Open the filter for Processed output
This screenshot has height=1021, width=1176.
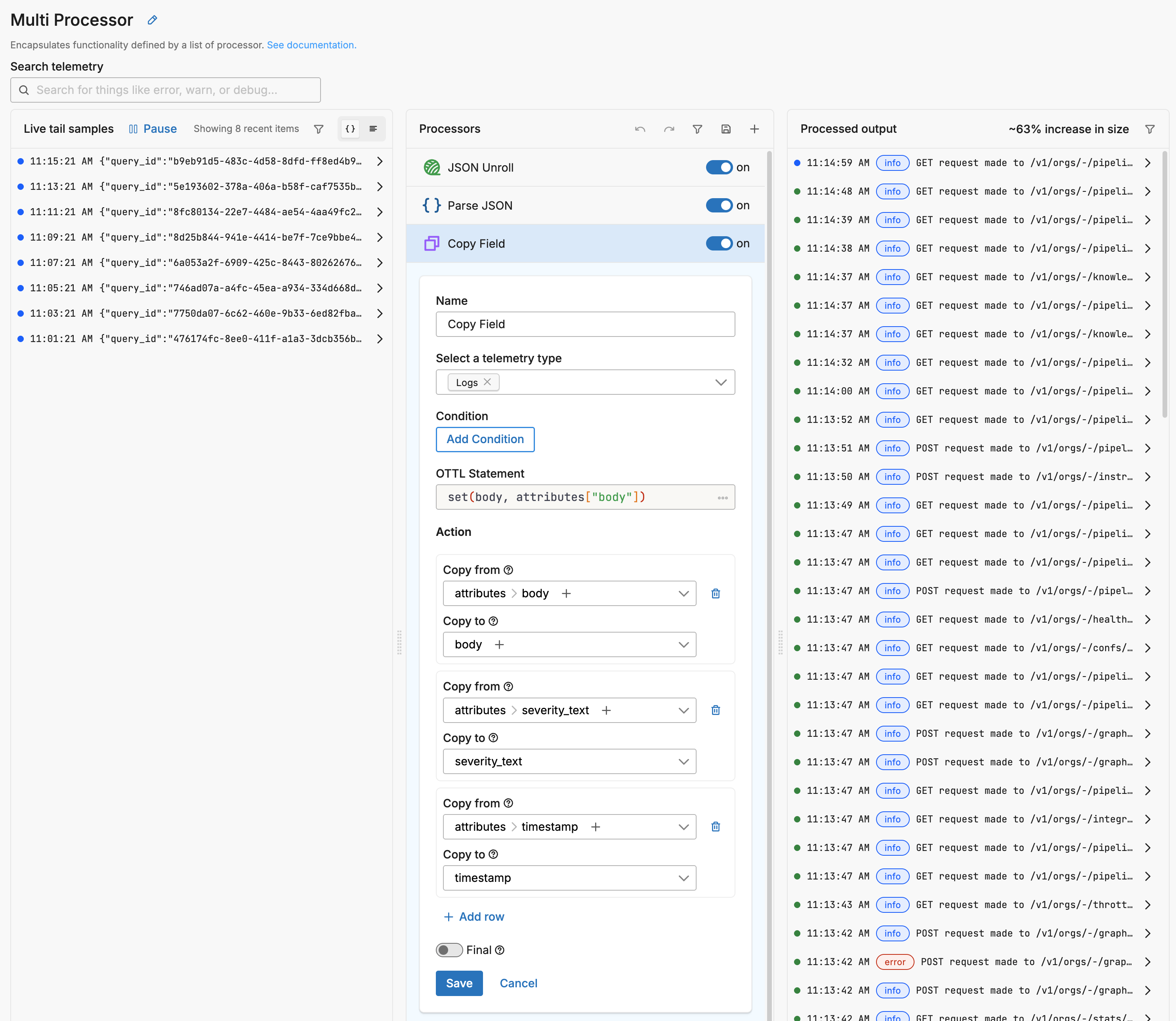[x=1150, y=129]
